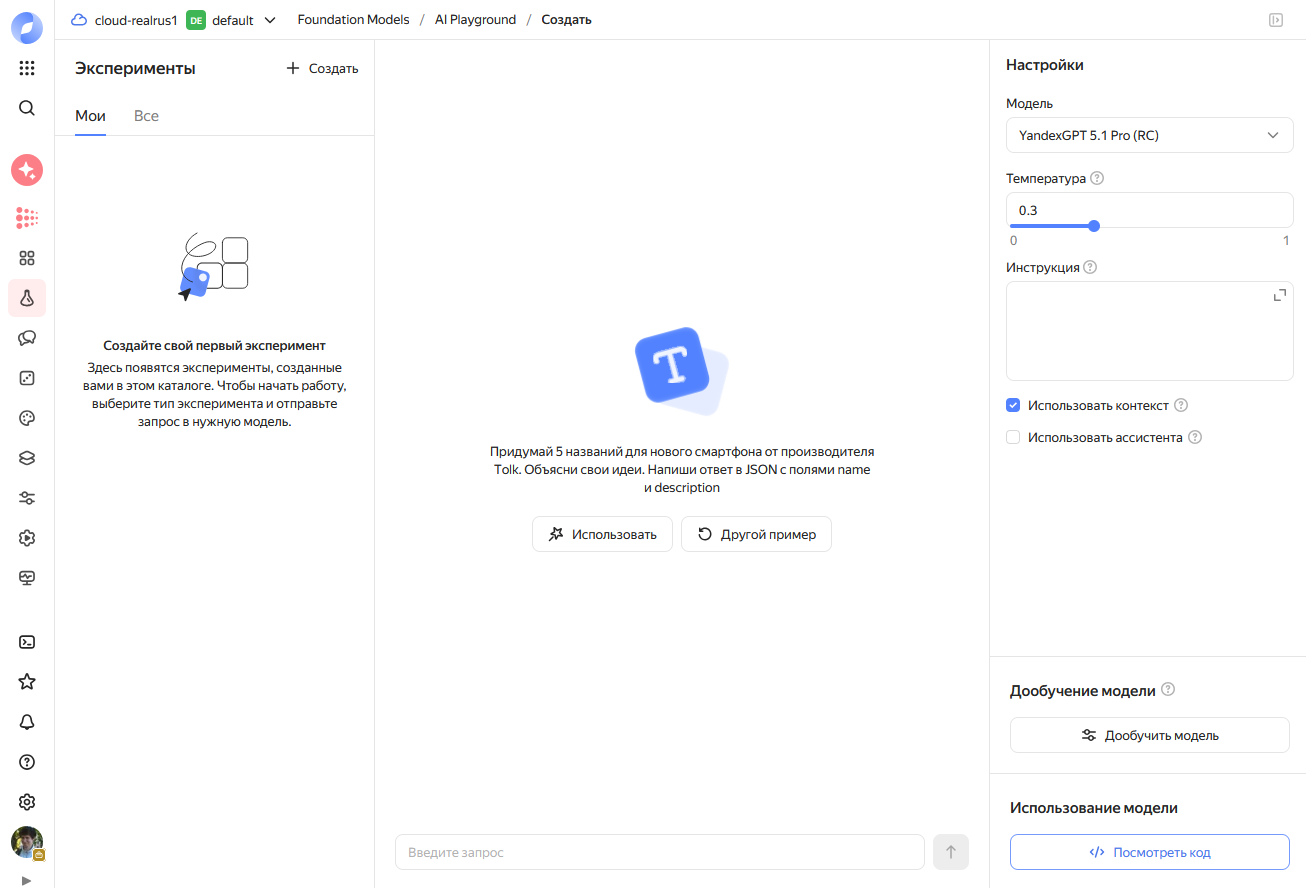Expand the sidebar with bottom arrow
The image size is (1306, 888).
(x=27, y=880)
